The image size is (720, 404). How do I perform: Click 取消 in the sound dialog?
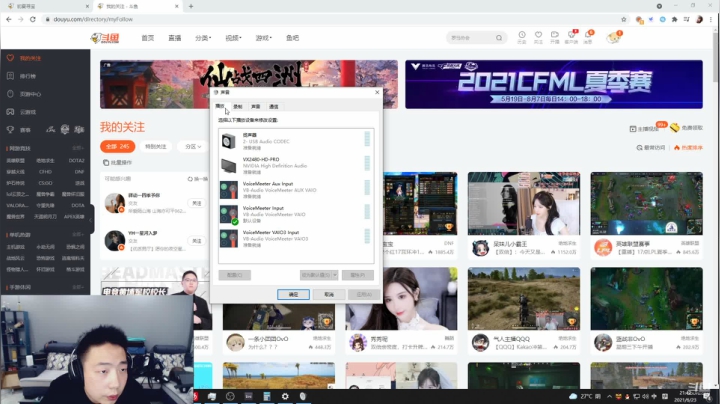point(329,294)
